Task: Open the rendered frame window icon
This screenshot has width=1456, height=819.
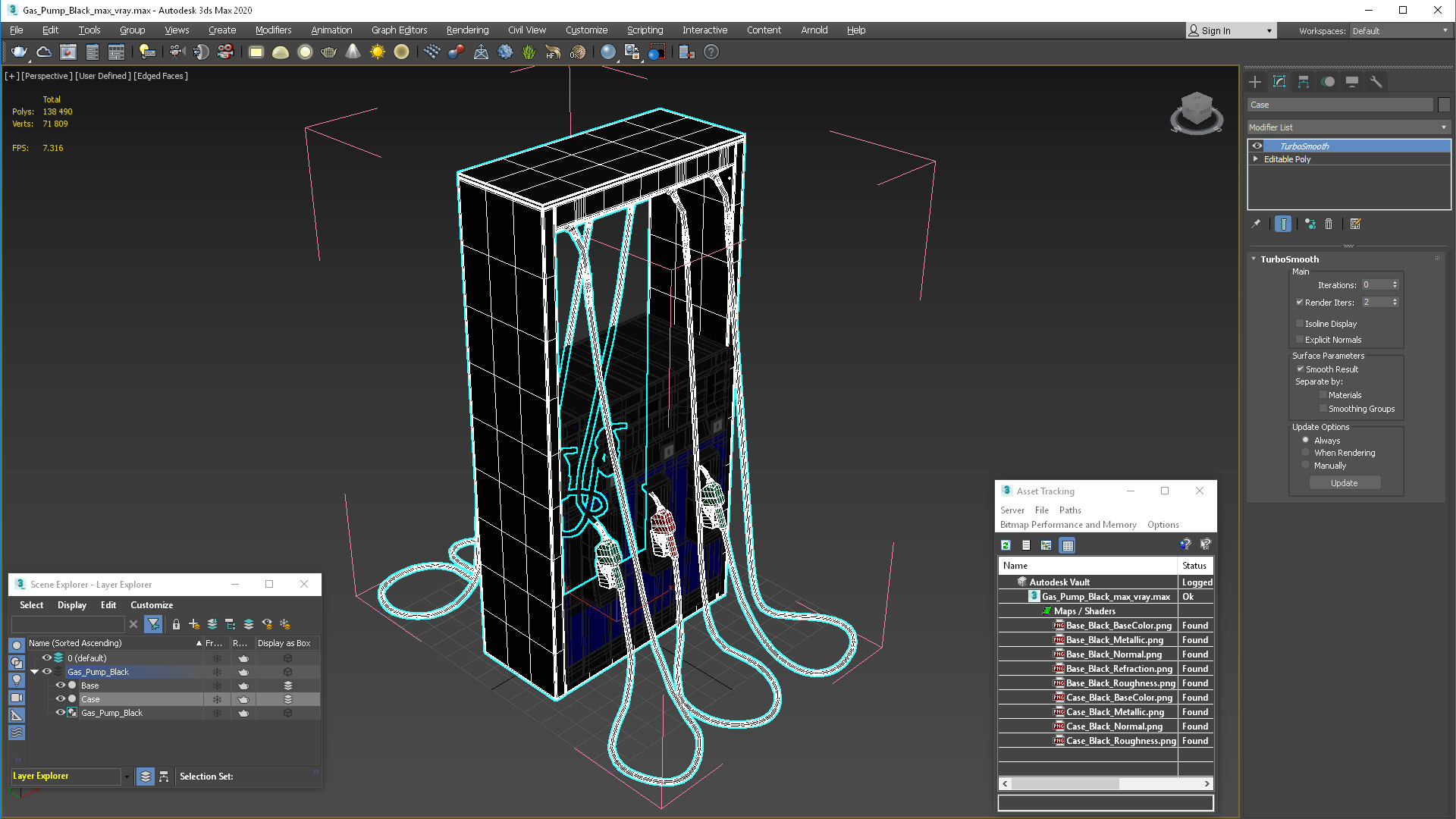Action: coord(68,52)
